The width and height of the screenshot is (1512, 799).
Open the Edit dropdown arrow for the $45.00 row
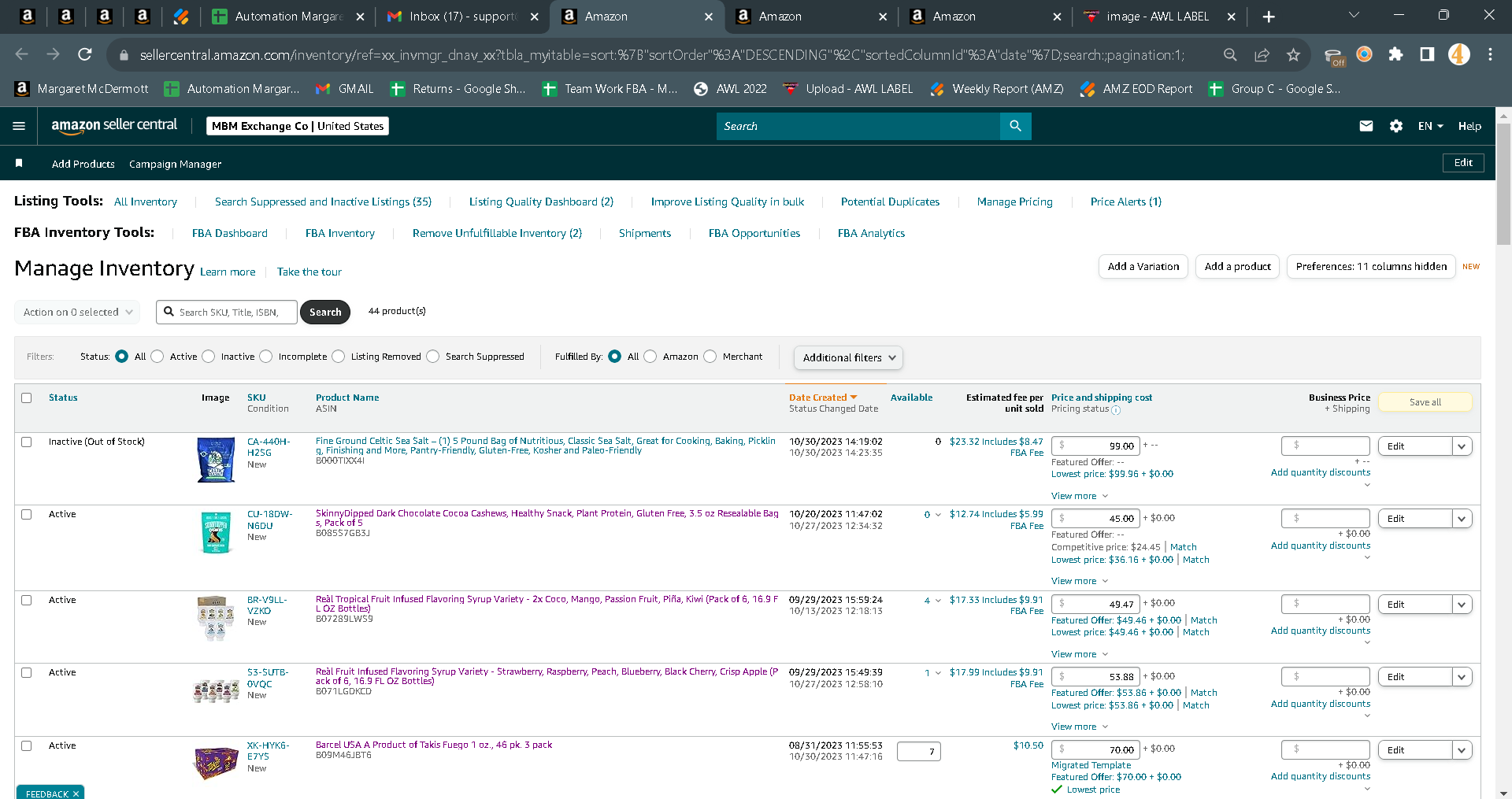coord(1462,519)
